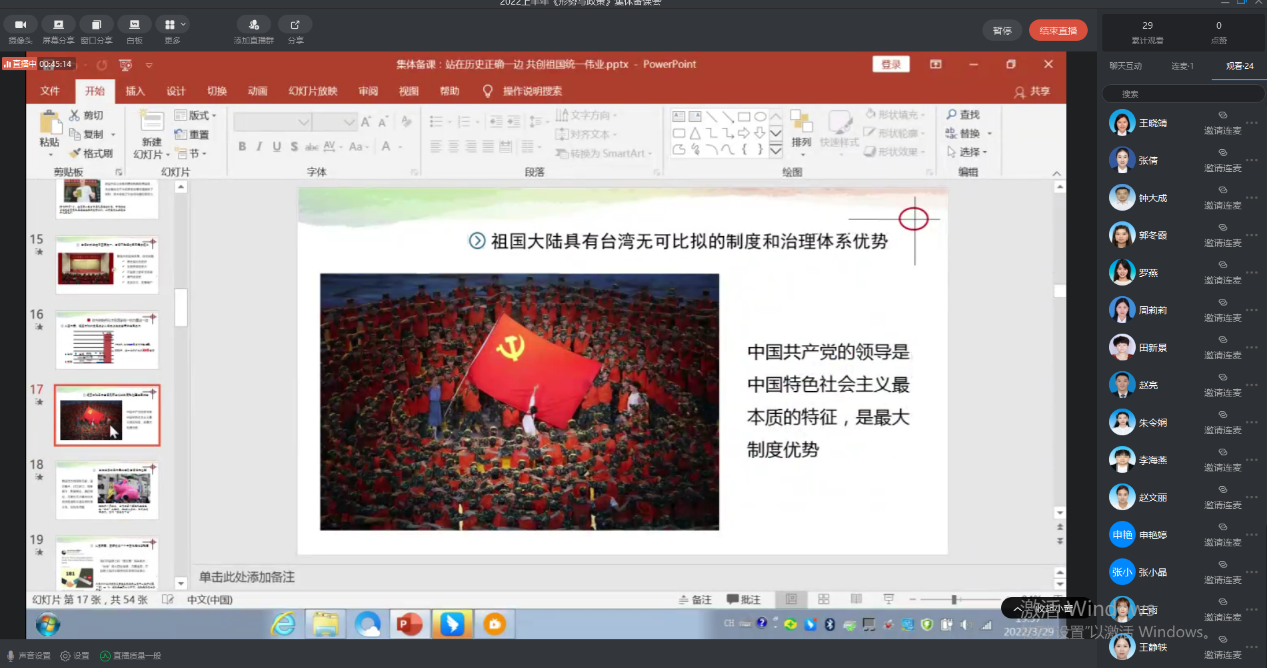1267x668 pixels.
Task: Toggle Italic formatting in font group
Action: pyautogui.click(x=259, y=147)
